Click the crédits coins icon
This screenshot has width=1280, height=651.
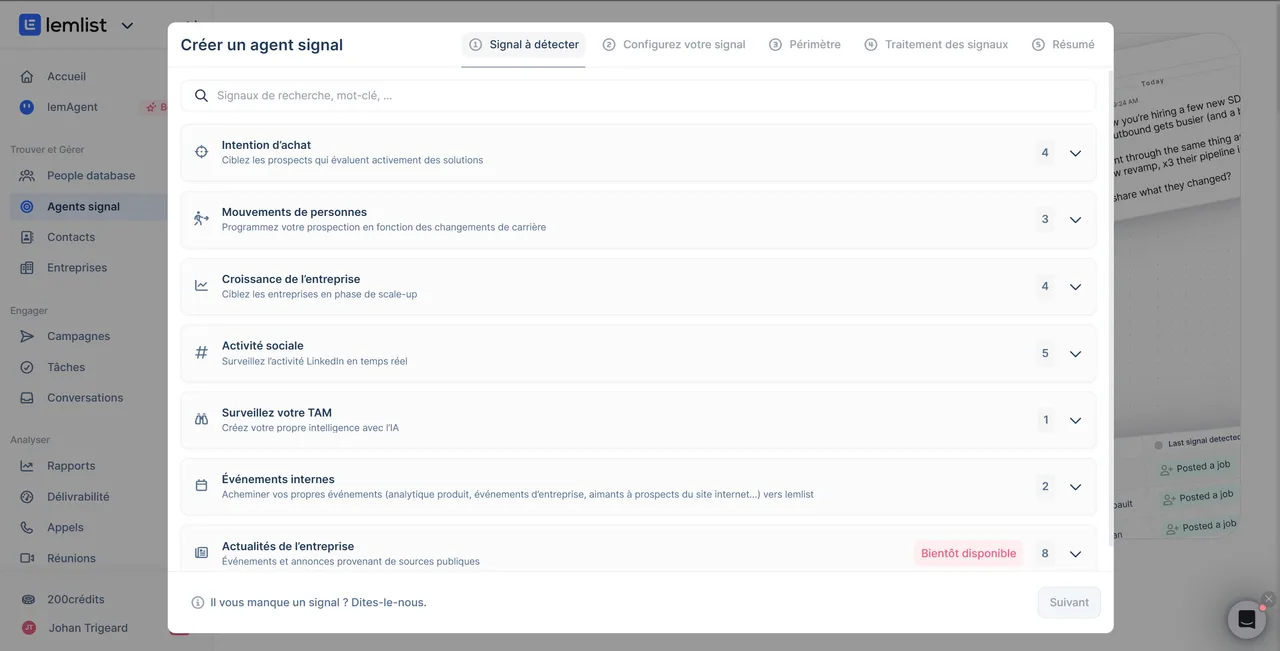tap(28, 599)
